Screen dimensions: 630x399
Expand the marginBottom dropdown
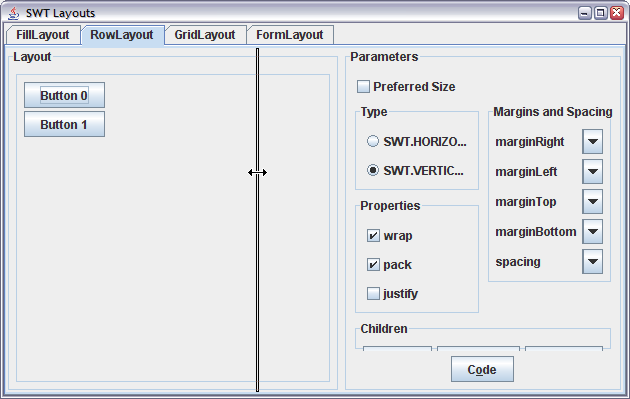pos(593,231)
